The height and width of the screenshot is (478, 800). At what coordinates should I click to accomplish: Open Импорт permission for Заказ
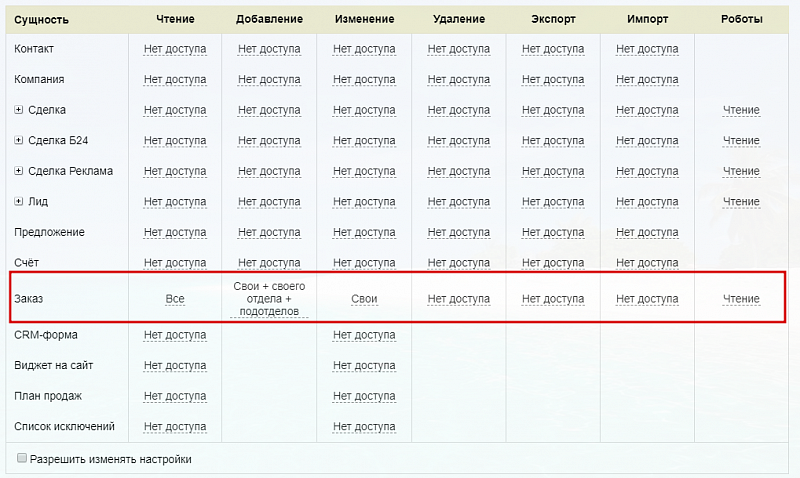click(x=647, y=299)
